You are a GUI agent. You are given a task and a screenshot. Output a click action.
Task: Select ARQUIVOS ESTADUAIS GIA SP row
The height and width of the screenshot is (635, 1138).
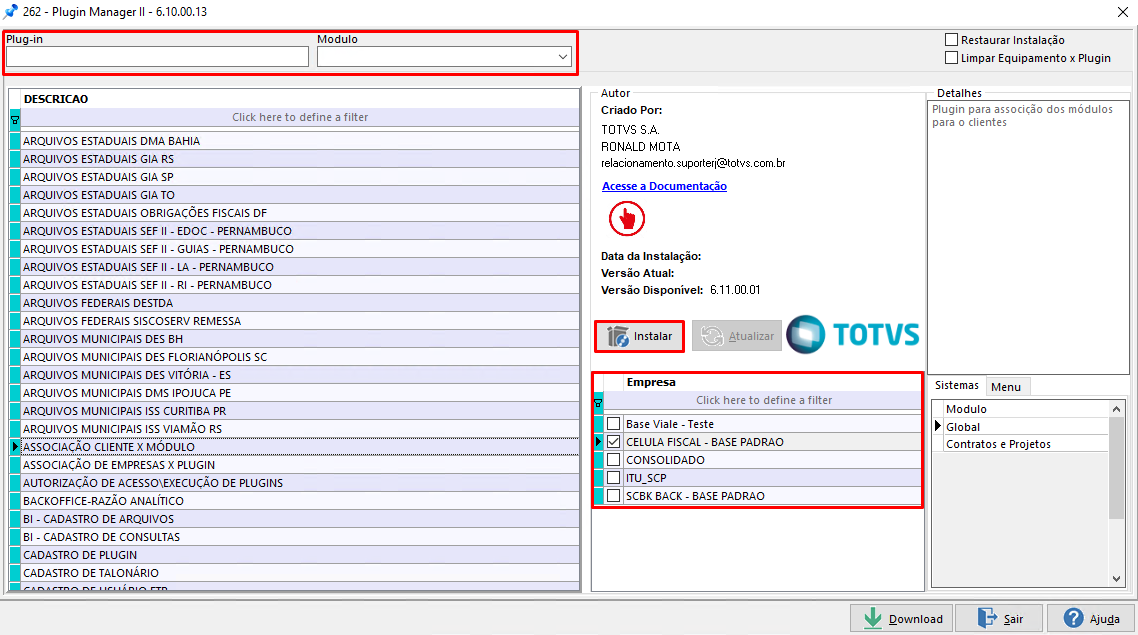click(300, 177)
